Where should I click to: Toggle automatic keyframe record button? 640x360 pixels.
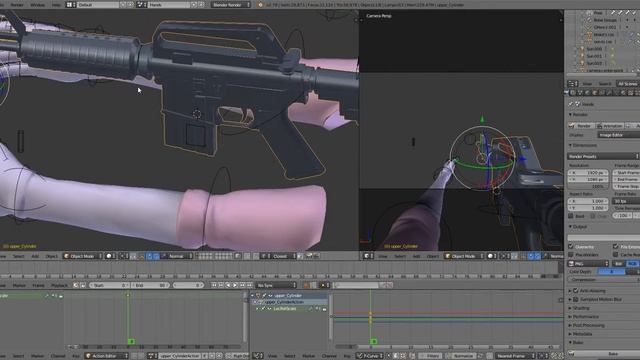click(306, 285)
